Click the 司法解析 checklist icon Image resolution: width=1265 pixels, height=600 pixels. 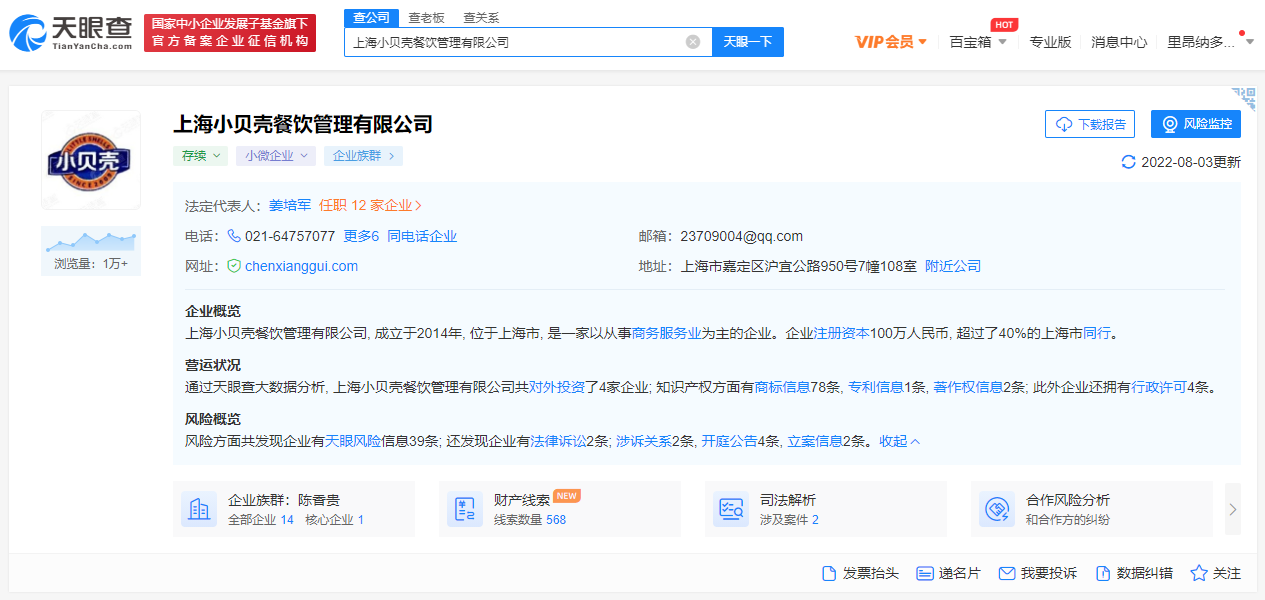(731, 509)
